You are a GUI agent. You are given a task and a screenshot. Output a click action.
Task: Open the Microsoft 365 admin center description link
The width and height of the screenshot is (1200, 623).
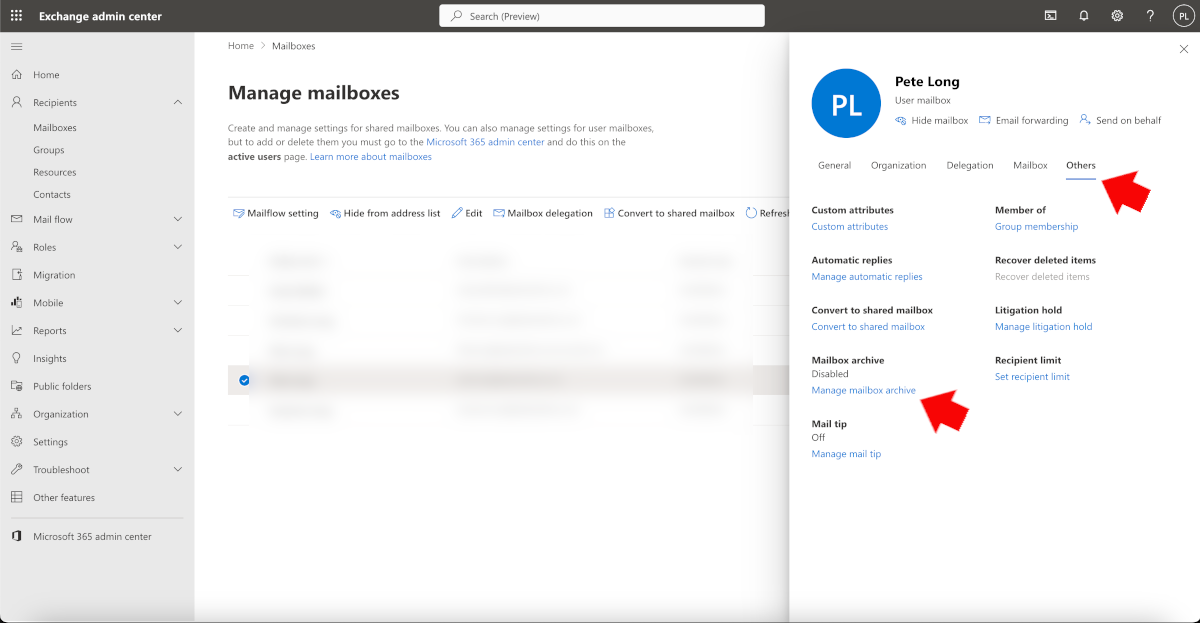pyautogui.click(x=485, y=142)
